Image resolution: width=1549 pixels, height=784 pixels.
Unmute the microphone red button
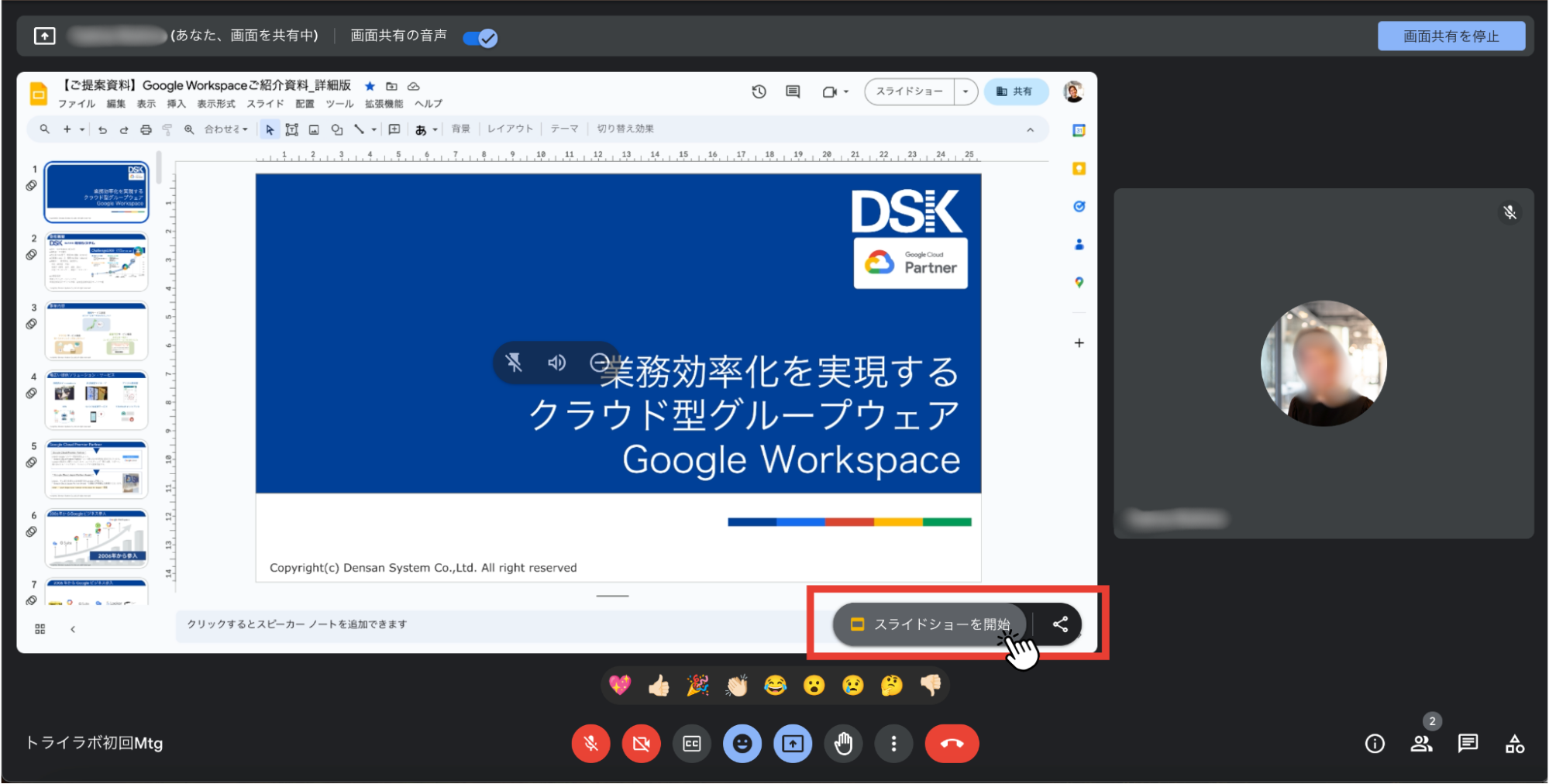click(x=590, y=744)
